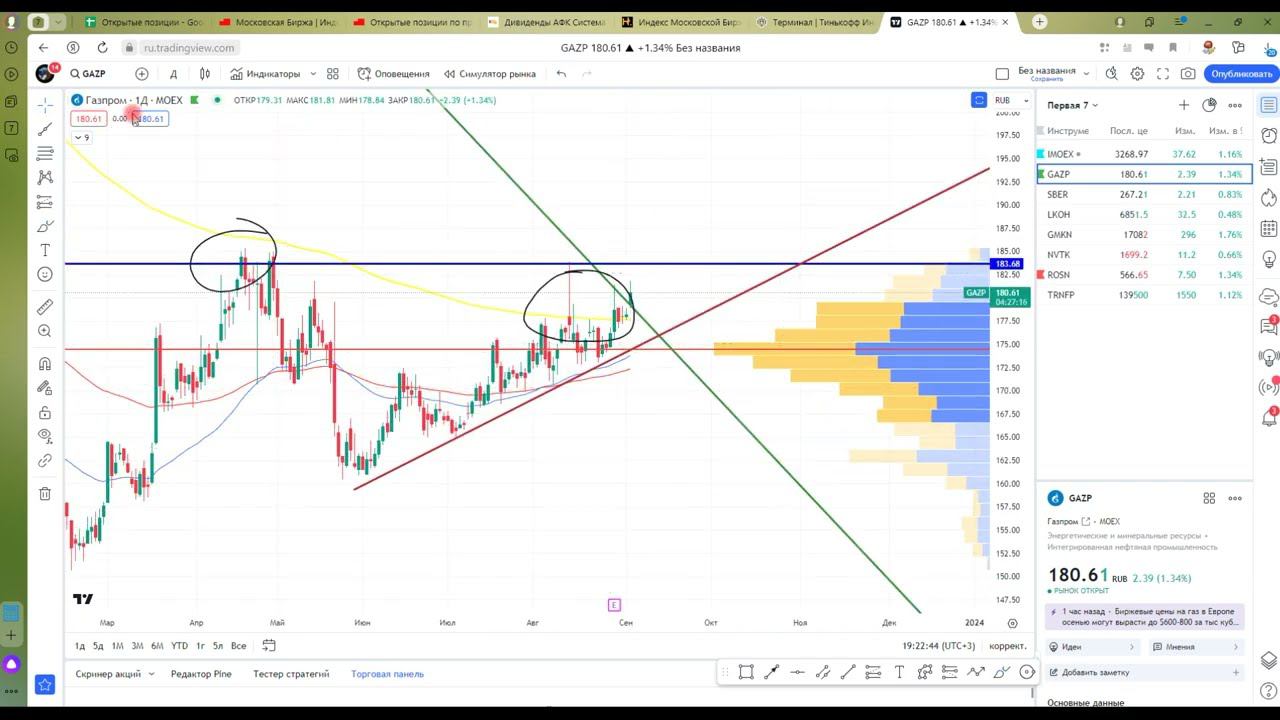
Task: Select the 1д time range
Action: pyautogui.click(x=80, y=646)
